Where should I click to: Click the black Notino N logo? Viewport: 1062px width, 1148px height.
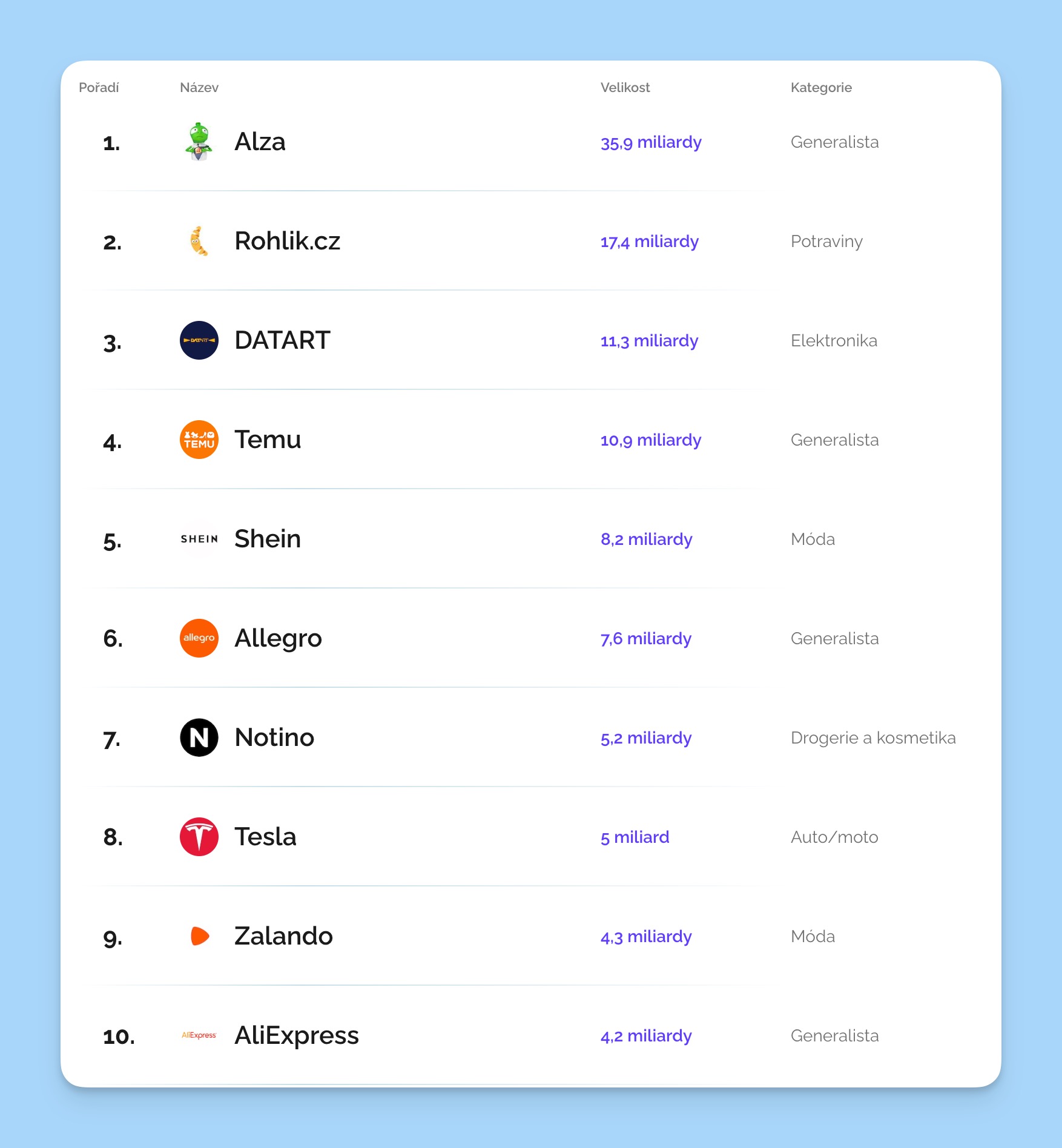199,737
